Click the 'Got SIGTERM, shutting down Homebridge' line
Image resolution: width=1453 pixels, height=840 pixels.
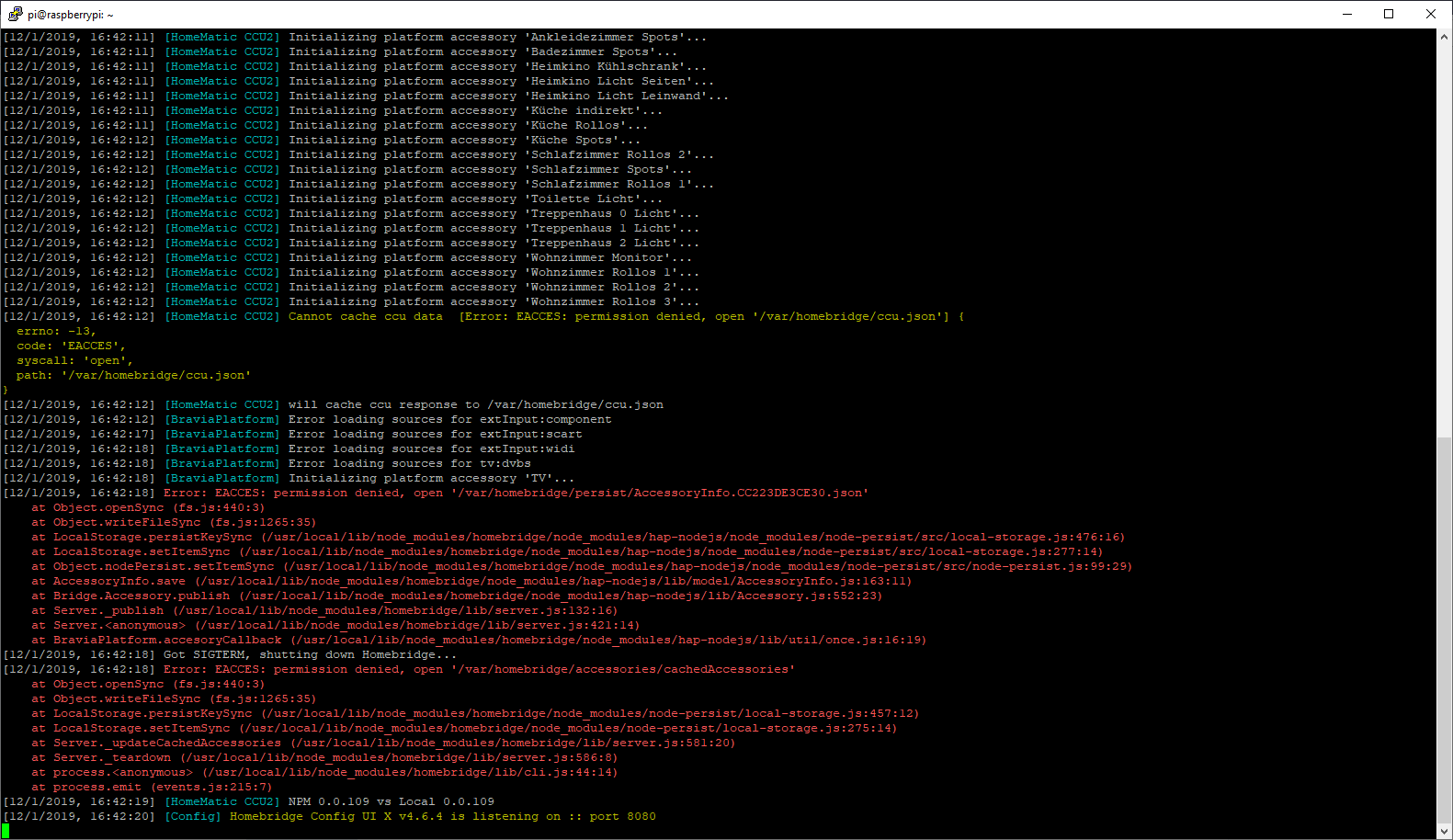[310, 654]
